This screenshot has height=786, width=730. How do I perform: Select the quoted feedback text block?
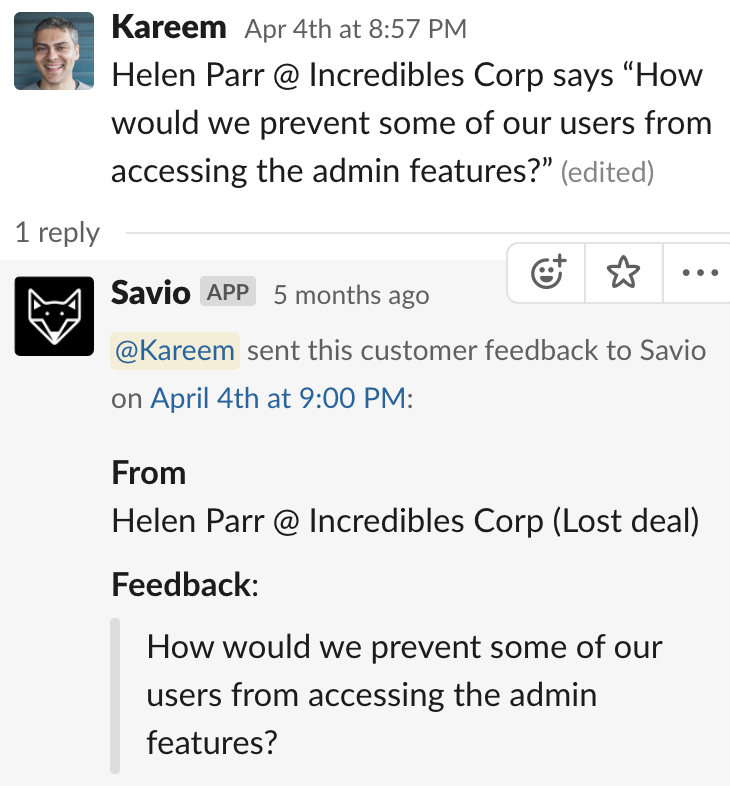405,694
